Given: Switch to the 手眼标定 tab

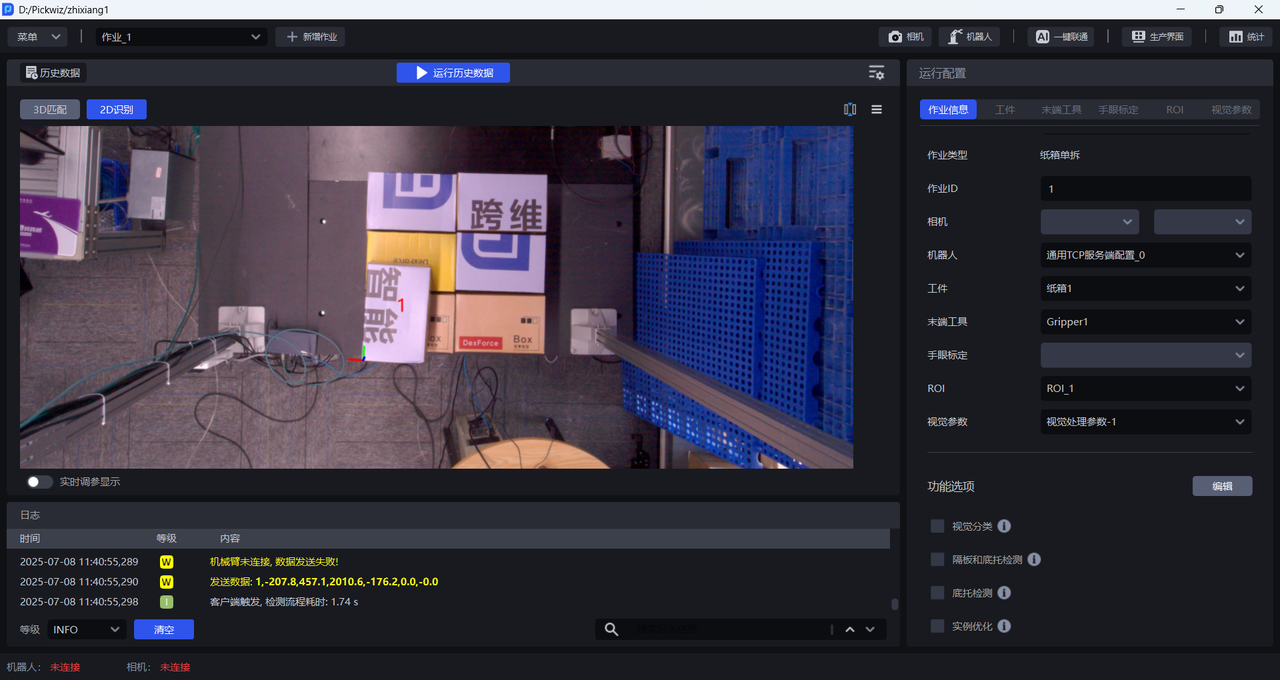Looking at the screenshot, I should (1118, 110).
